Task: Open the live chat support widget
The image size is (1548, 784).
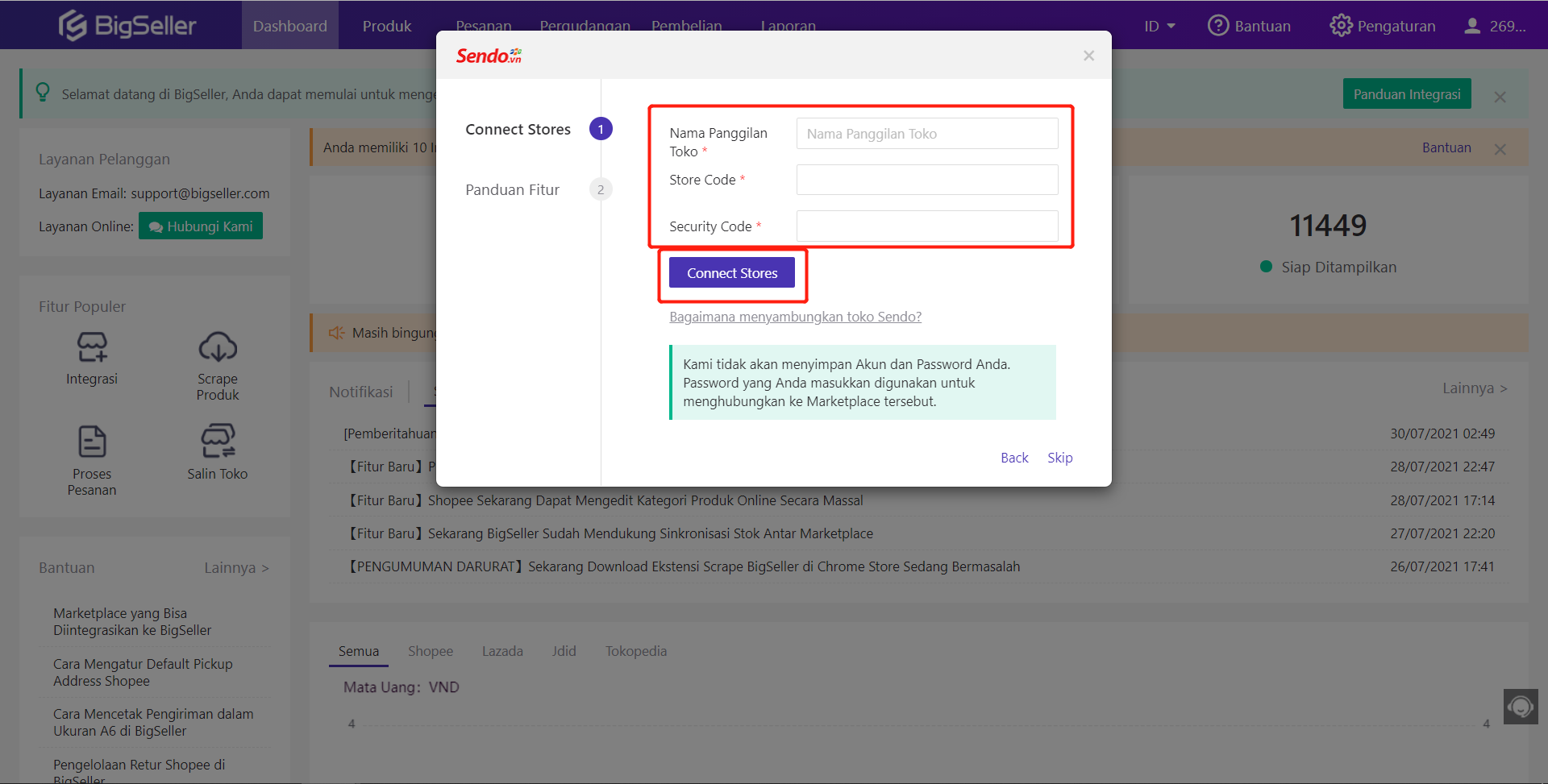Action: tap(1521, 707)
